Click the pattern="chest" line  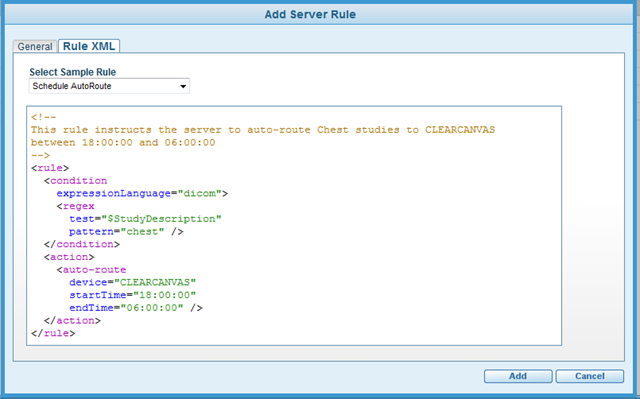tap(126, 232)
